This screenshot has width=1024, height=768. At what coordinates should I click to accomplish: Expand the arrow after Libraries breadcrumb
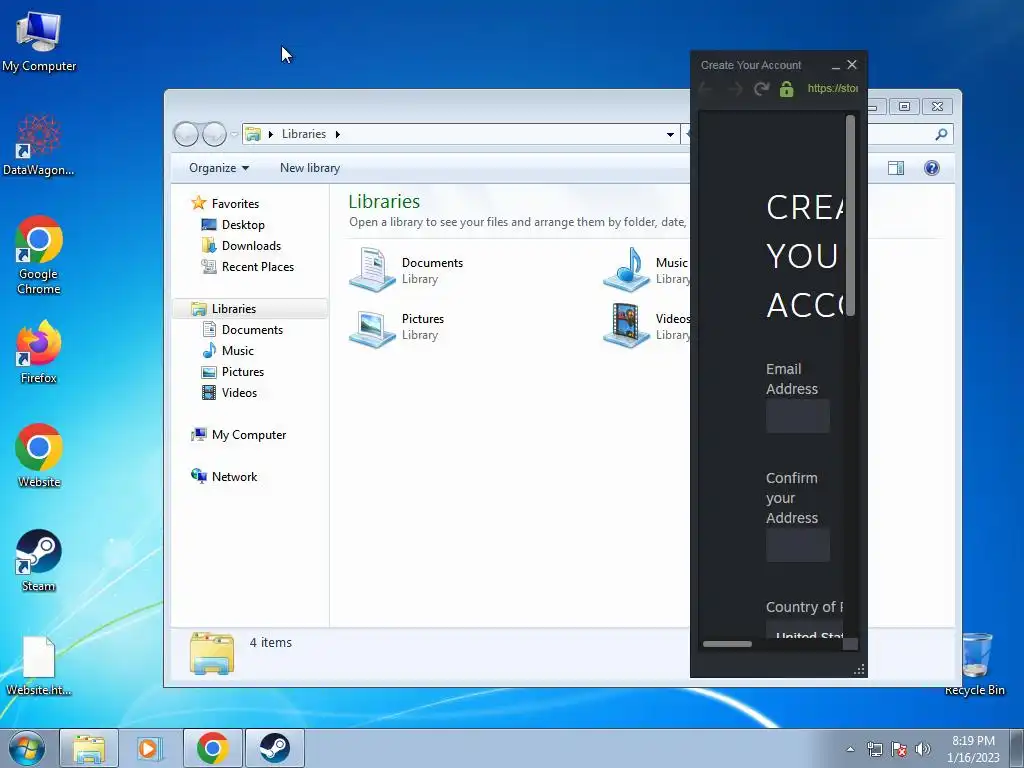pyautogui.click(x=338, y=135)
